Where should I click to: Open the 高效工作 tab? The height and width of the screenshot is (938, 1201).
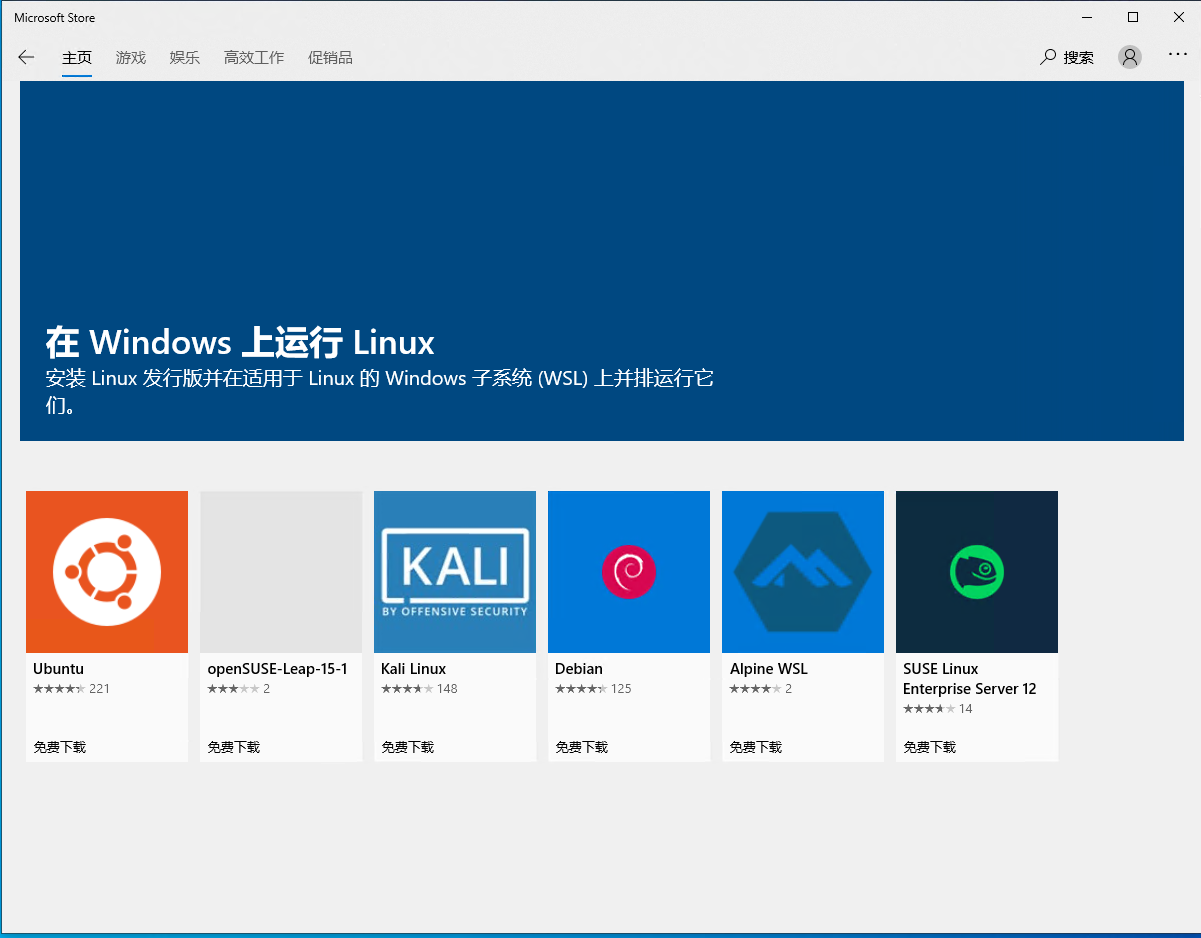(x=254, y=58)
